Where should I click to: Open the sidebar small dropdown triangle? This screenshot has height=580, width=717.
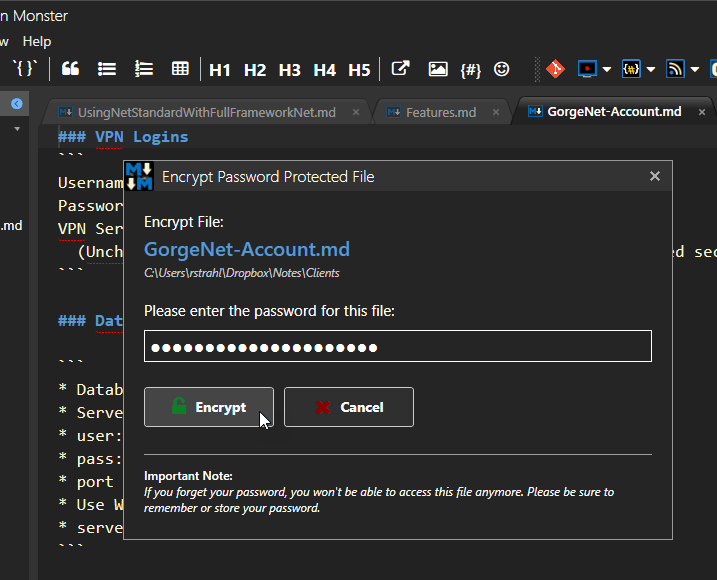[x=17, y=129]
